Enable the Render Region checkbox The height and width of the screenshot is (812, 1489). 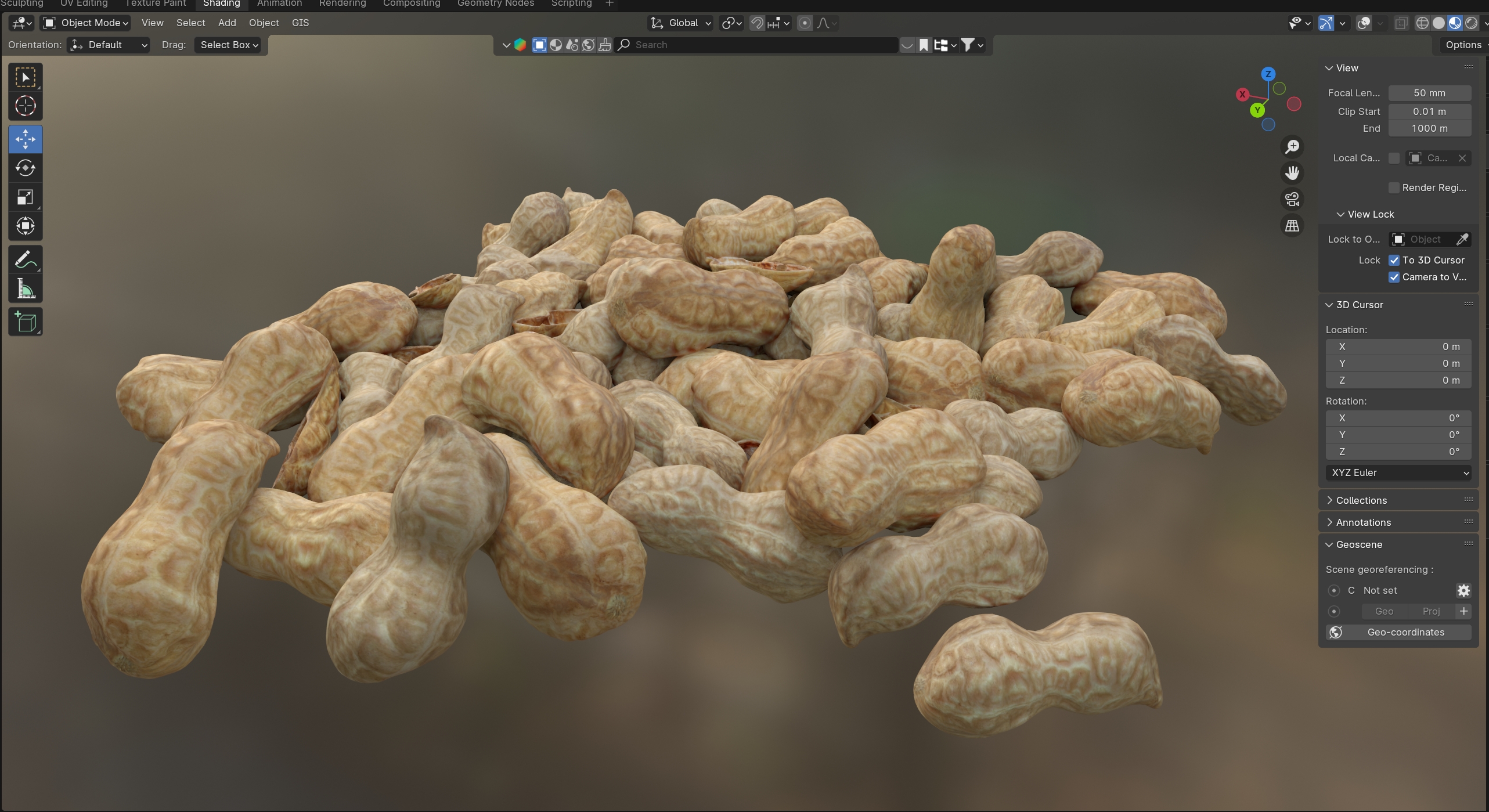(1394, 187)
